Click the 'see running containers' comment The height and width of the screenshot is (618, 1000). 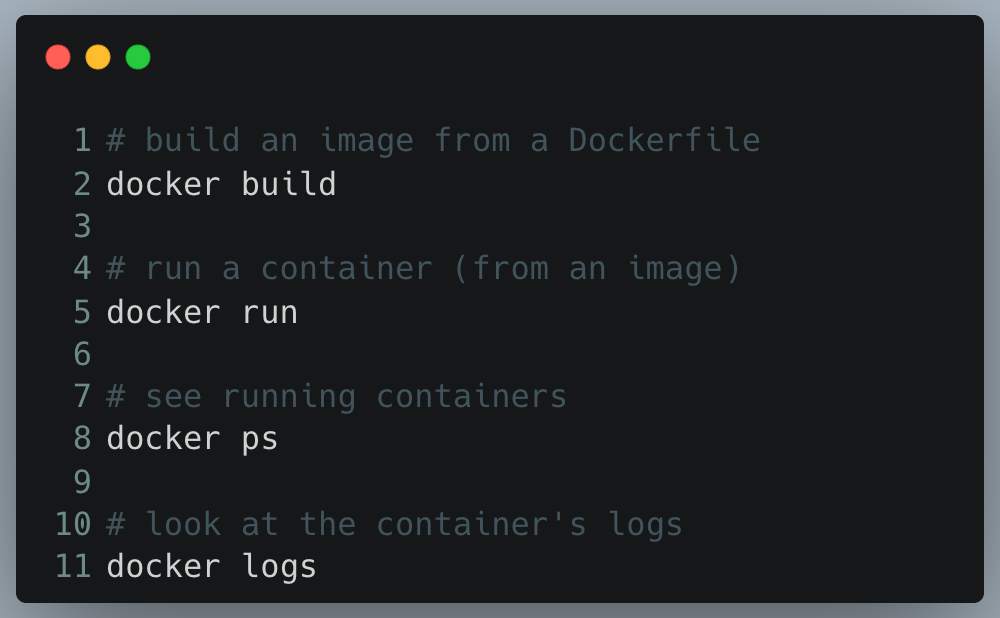(x=356, y=397)
